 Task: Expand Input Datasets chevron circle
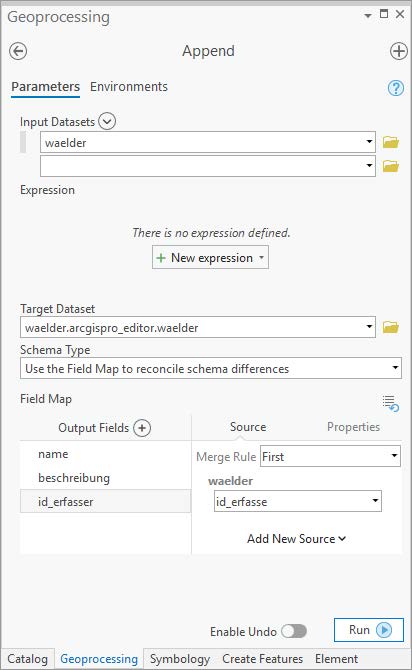click(107, 121)
